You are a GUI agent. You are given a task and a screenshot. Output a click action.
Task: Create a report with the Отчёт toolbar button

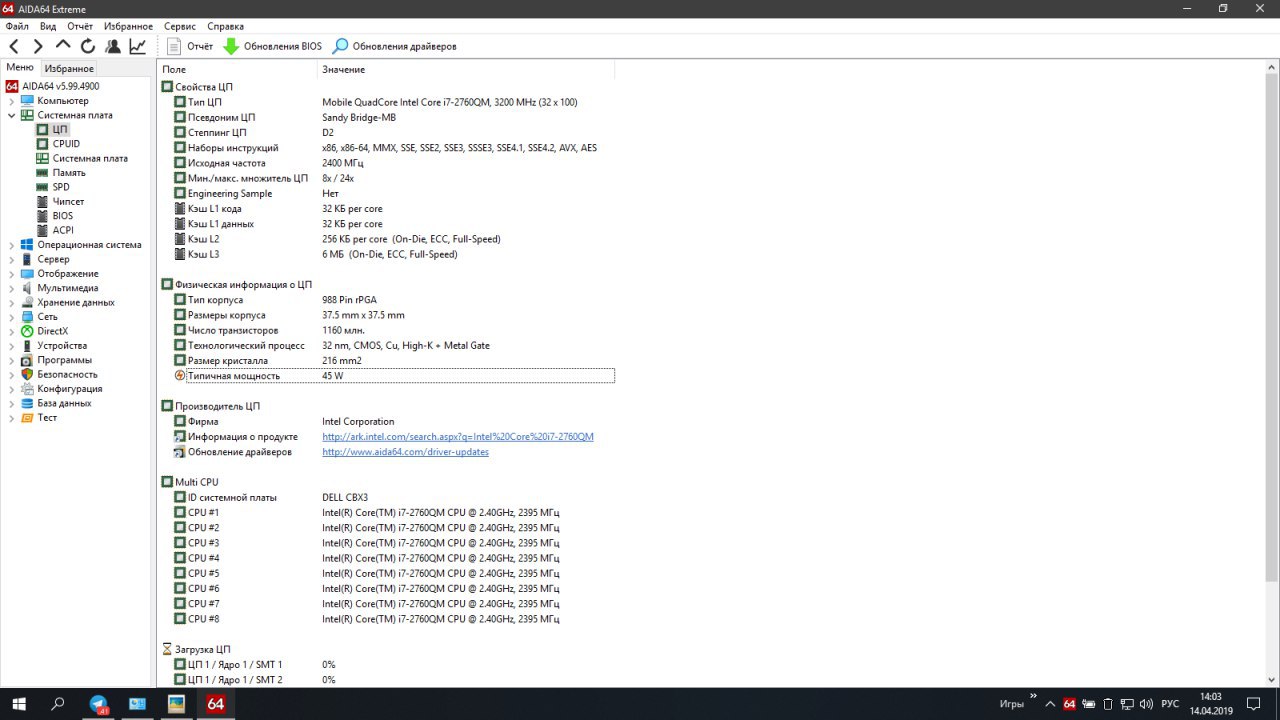(190, 46)
